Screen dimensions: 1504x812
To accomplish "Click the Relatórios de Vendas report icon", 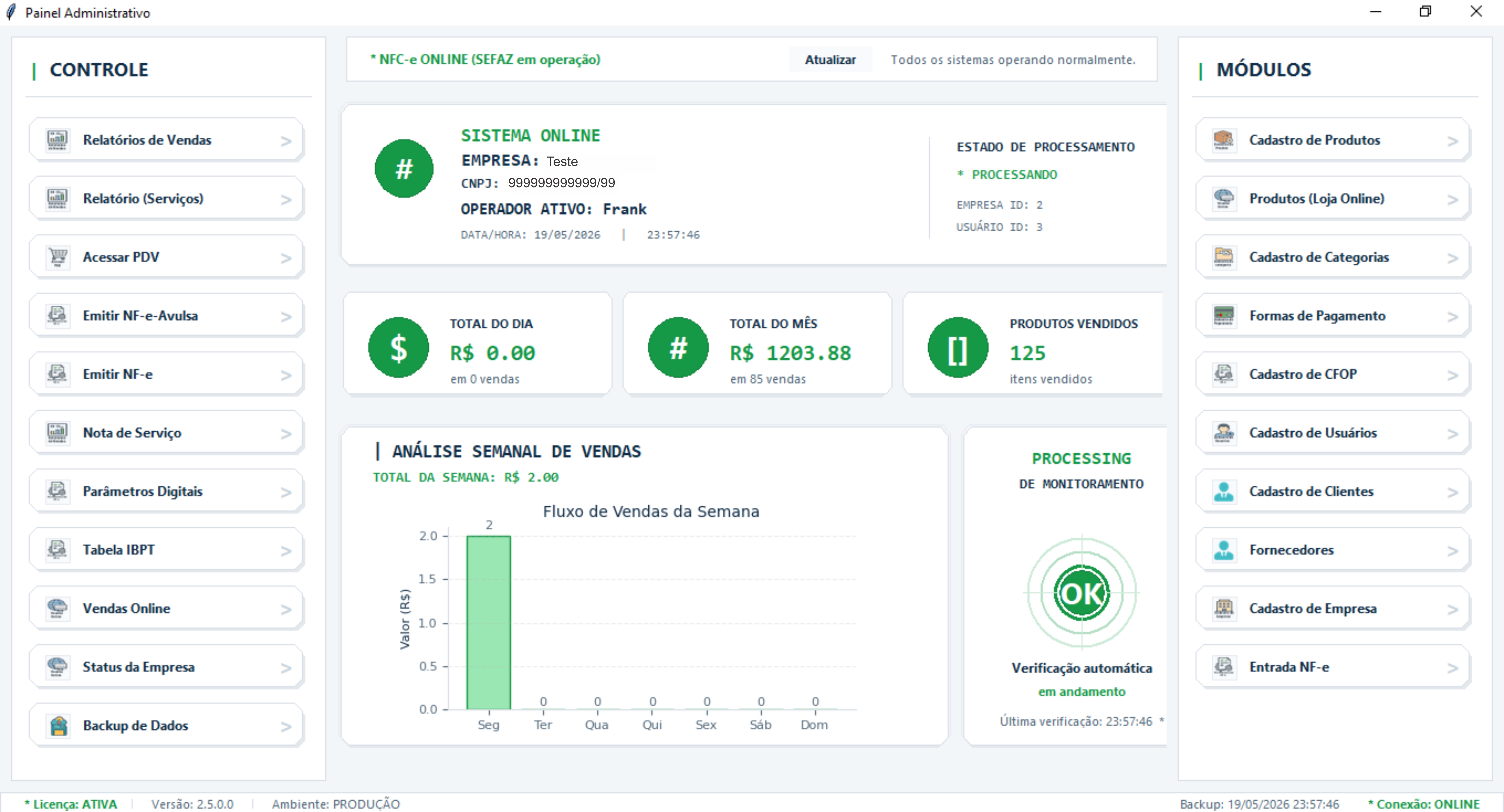I will point(57,140).
